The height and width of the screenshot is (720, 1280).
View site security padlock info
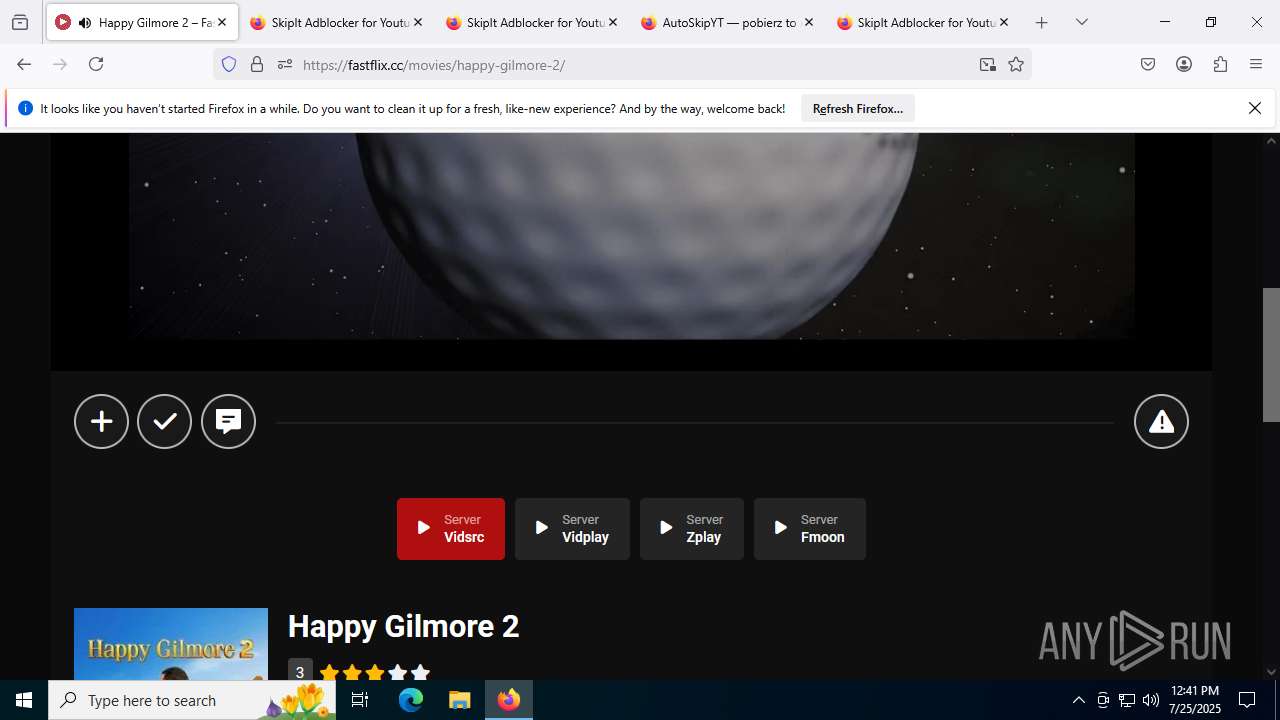point(257,64)
